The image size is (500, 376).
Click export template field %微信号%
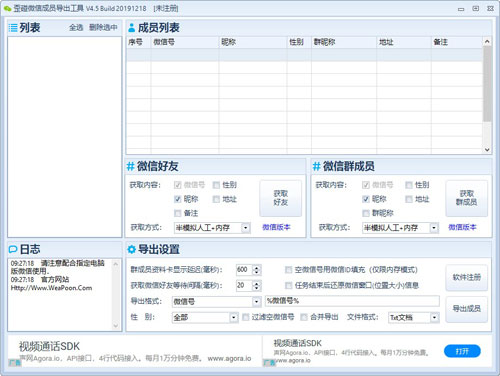coord(352,301)
